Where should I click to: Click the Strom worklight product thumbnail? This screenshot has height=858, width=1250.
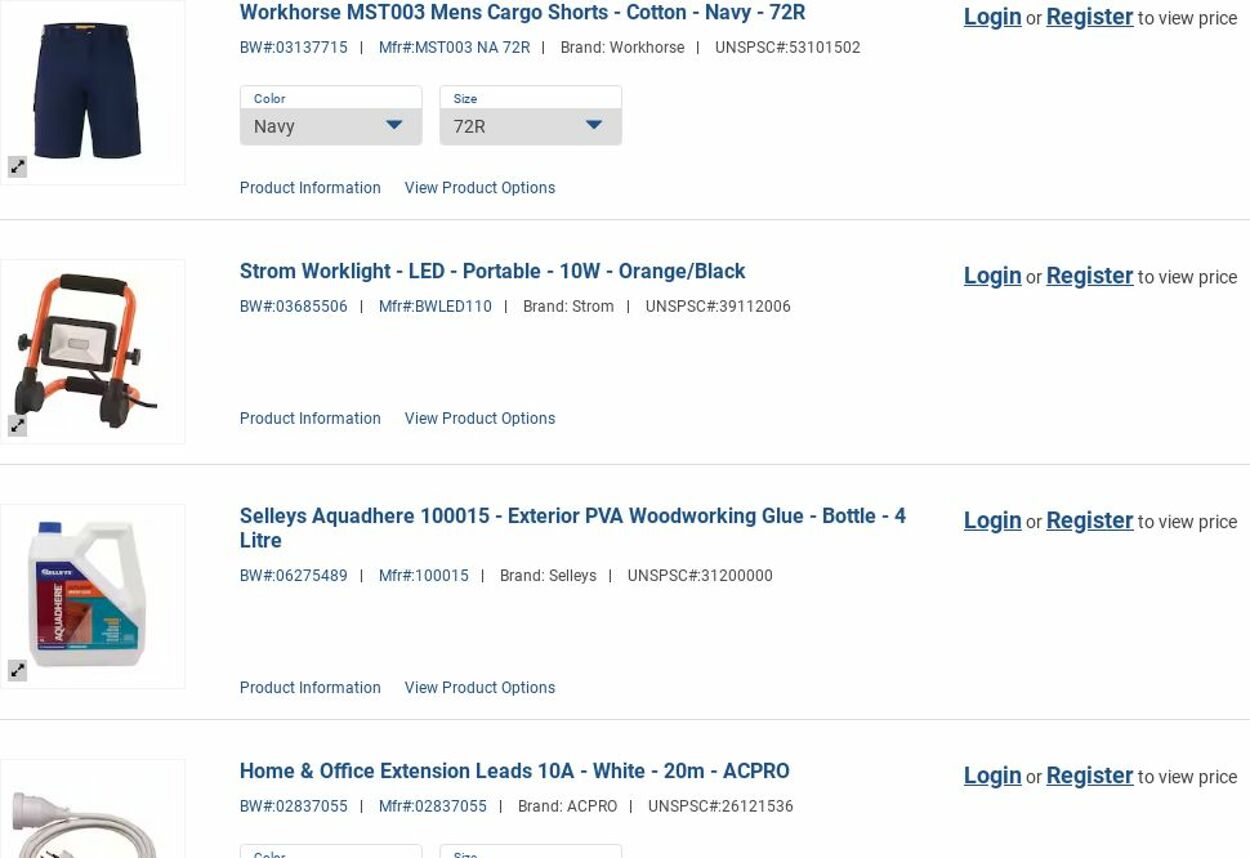click(x=92, y=350)
